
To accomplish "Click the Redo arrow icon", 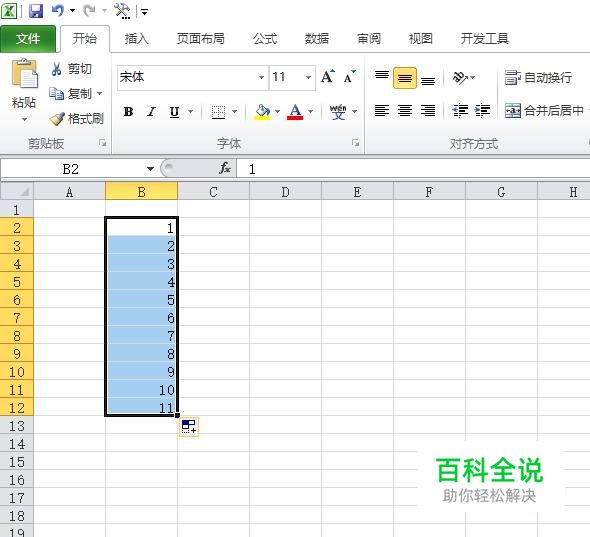I will point(90,11).
